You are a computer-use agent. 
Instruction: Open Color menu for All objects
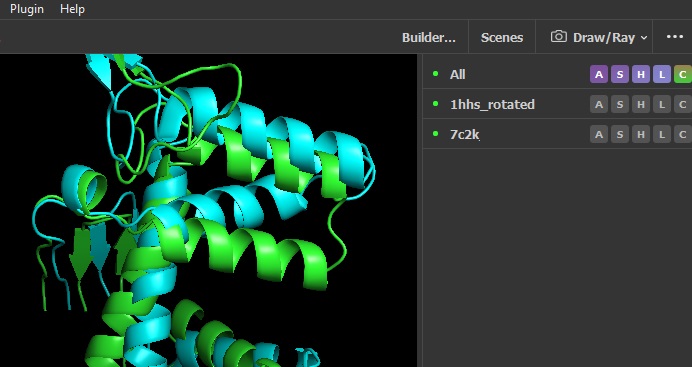[x=682, y=75]
